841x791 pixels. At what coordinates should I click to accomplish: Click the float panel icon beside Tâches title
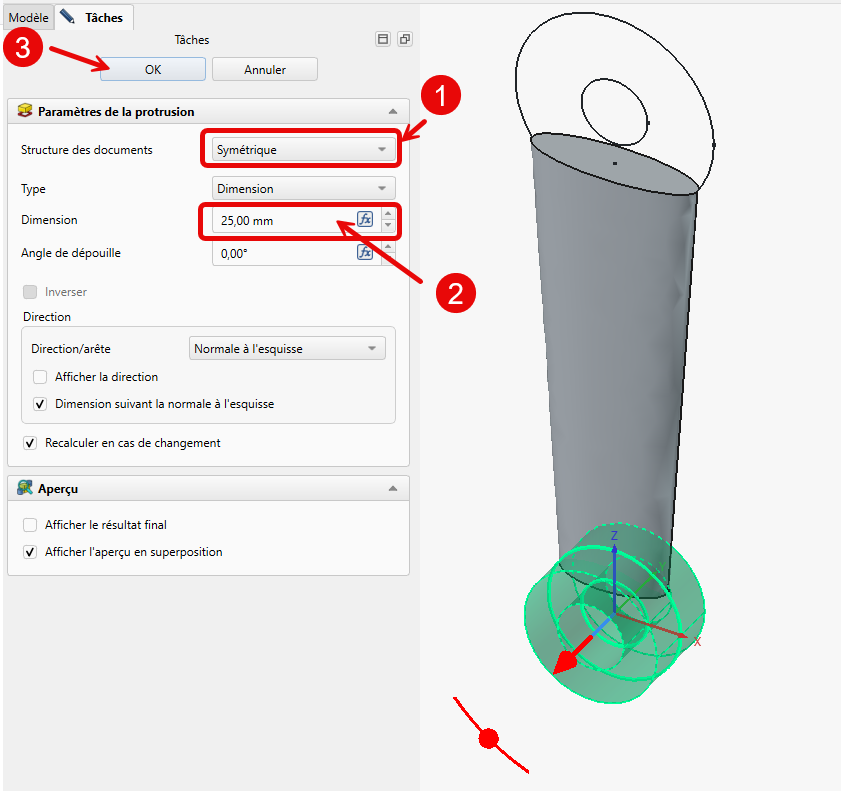[404, 40]
